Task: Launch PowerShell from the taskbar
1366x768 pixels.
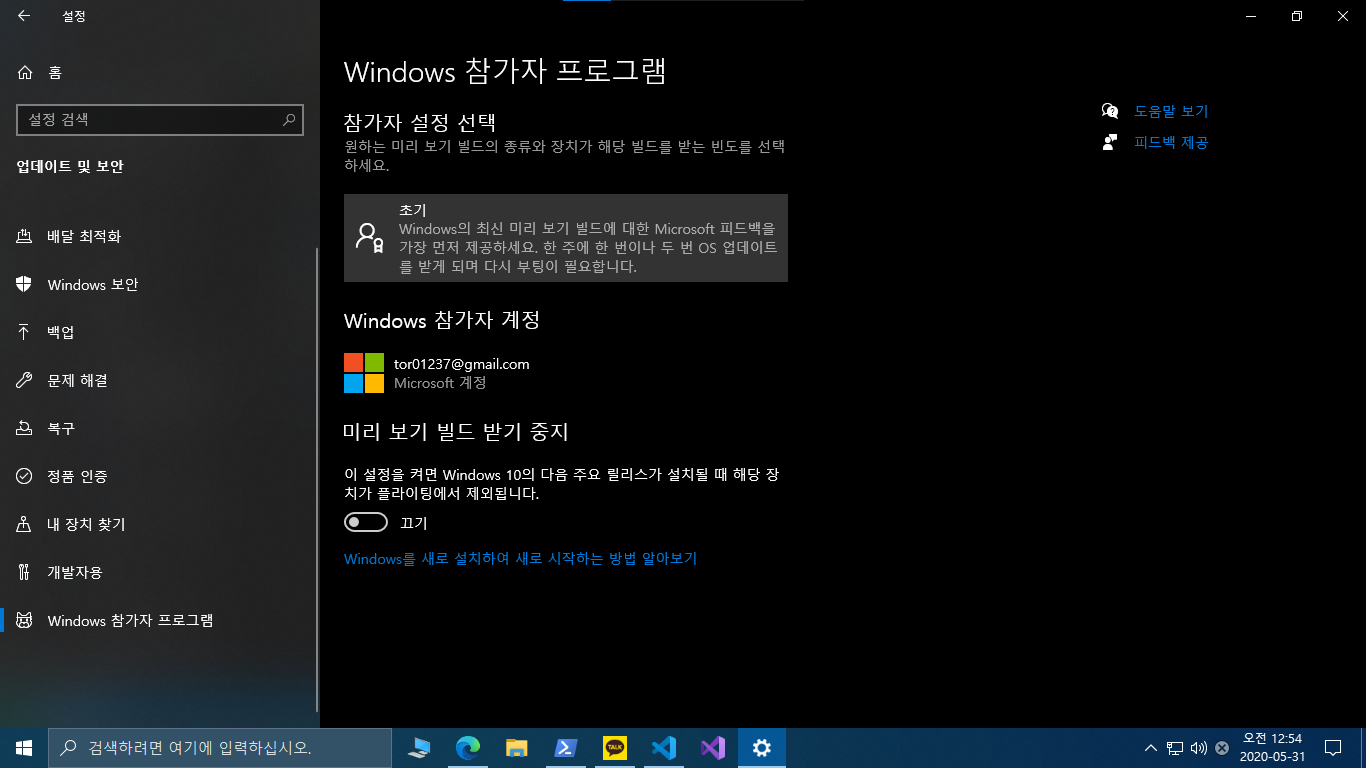Action: point(565,748)
